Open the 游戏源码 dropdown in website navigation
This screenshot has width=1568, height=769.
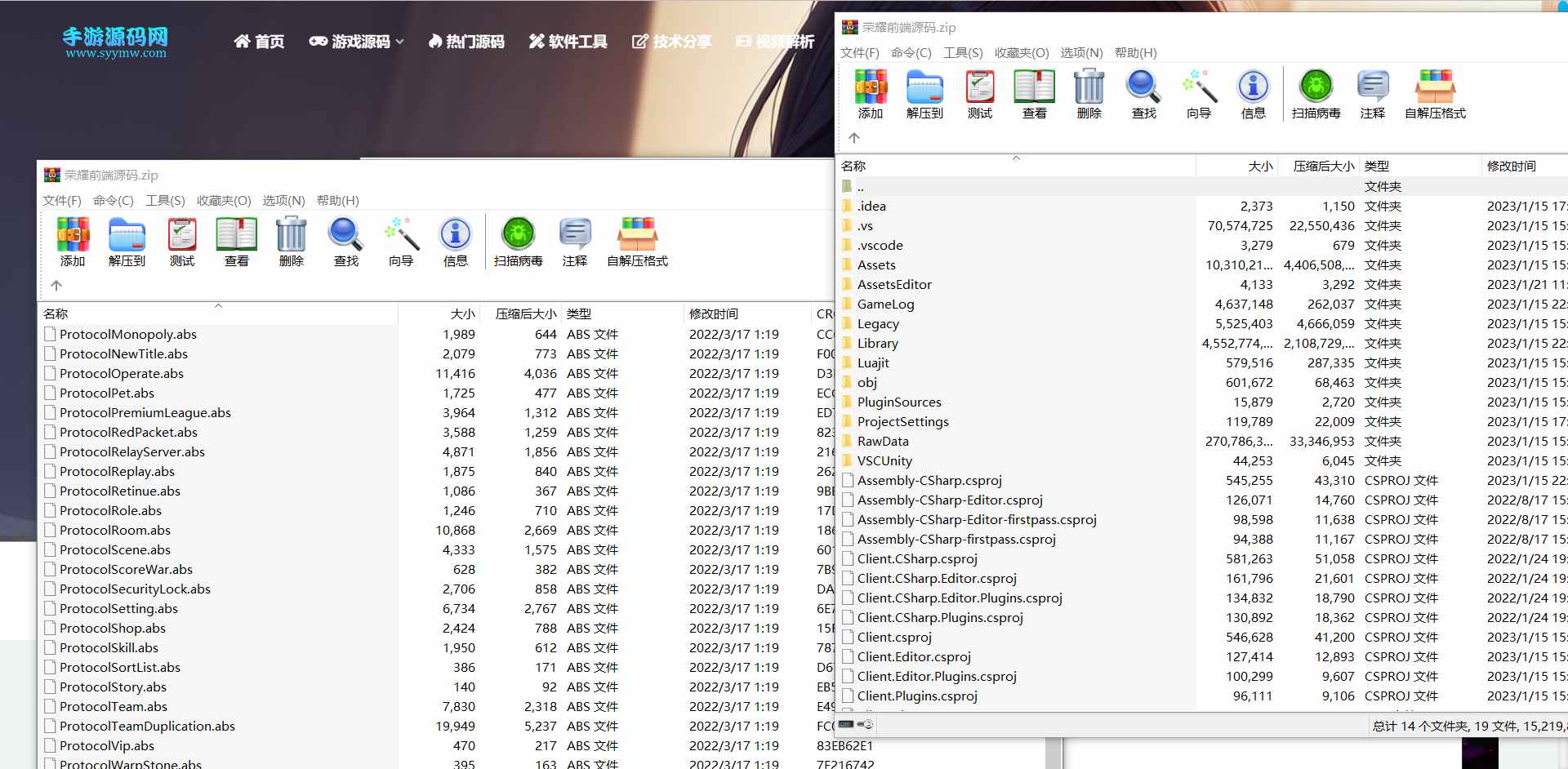point(357,42)
